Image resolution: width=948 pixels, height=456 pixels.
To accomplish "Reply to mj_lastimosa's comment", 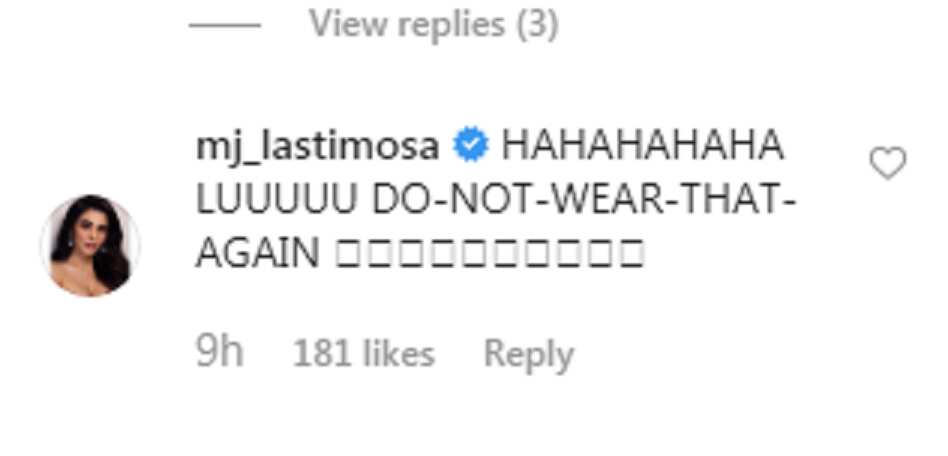I will 528,355.
